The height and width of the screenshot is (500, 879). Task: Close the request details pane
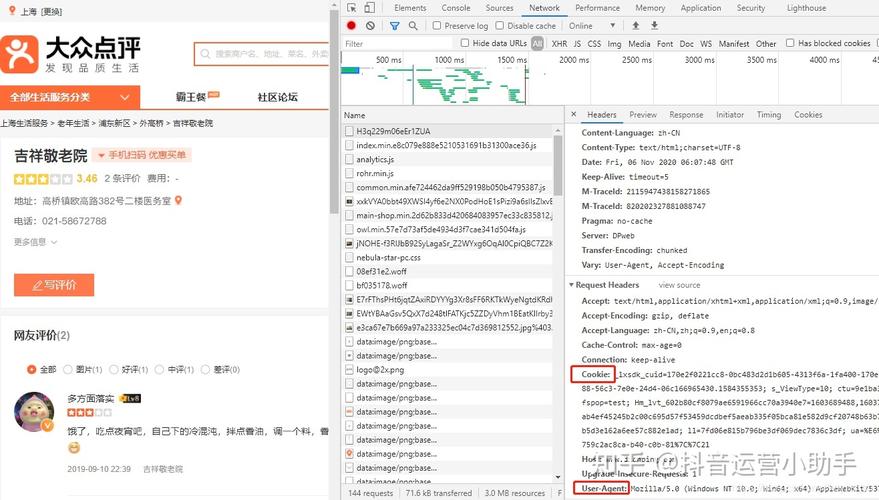click(x=573, y=114)
